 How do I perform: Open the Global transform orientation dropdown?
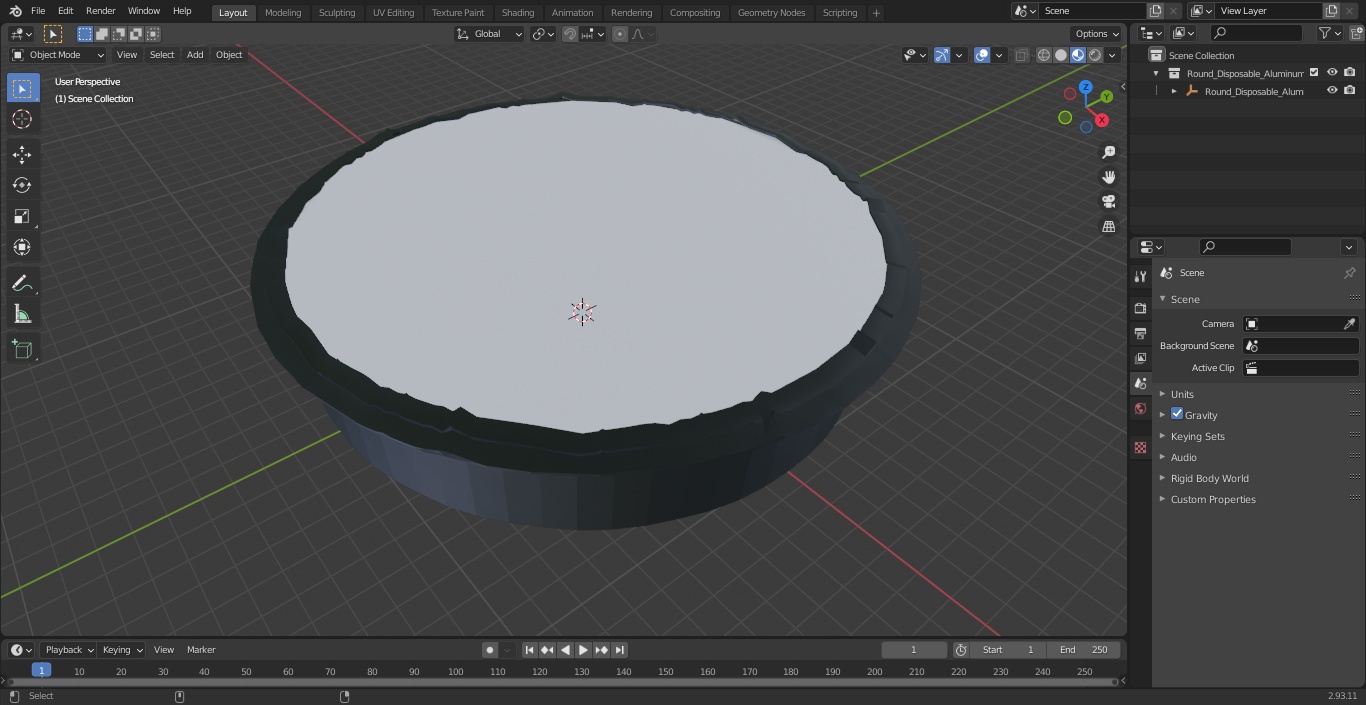490,34
